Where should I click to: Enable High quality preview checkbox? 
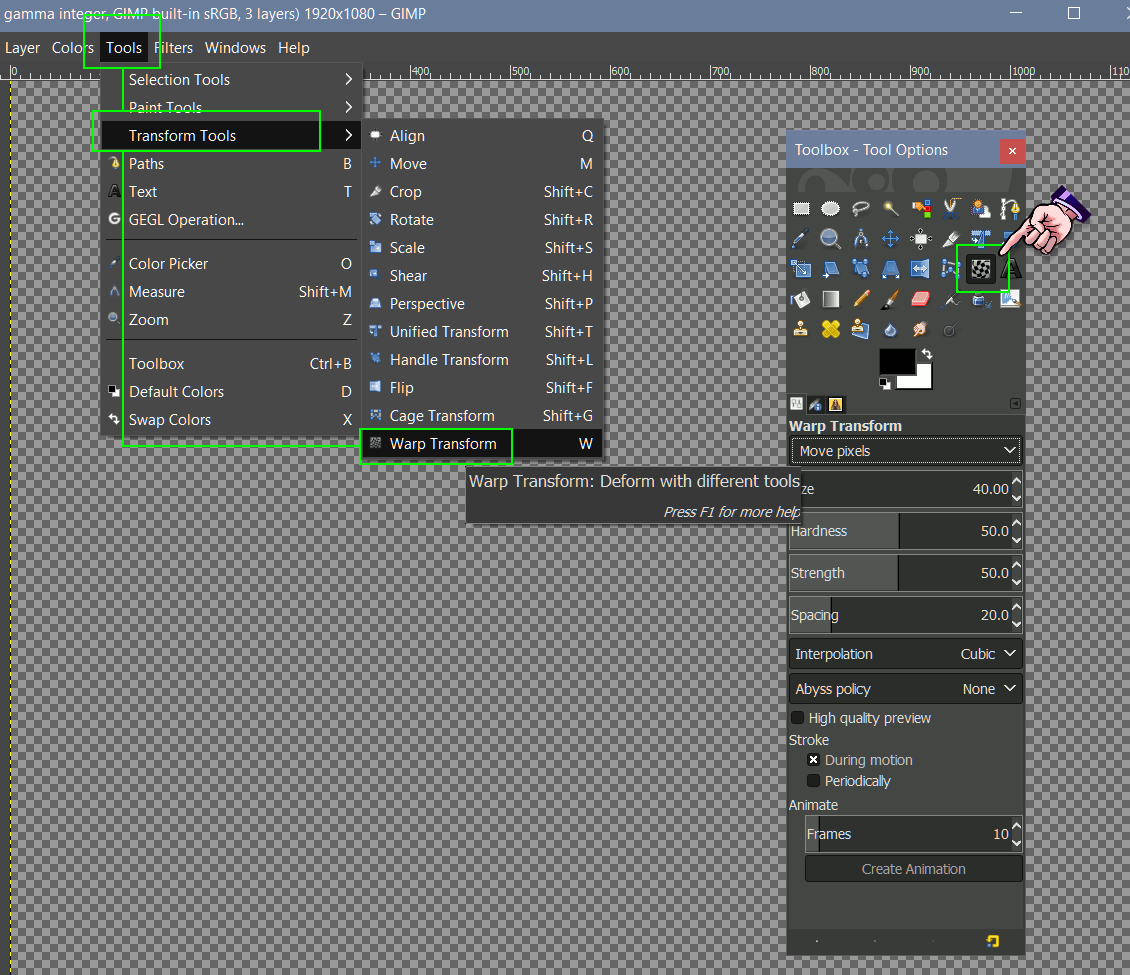(798, 718)
